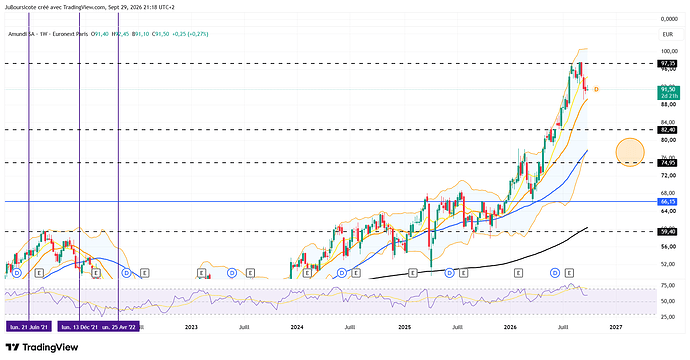Click the E marker just after the 2025 label
Image resolution: width=690 pixels, height=360 pixels.
coord(413,273)
